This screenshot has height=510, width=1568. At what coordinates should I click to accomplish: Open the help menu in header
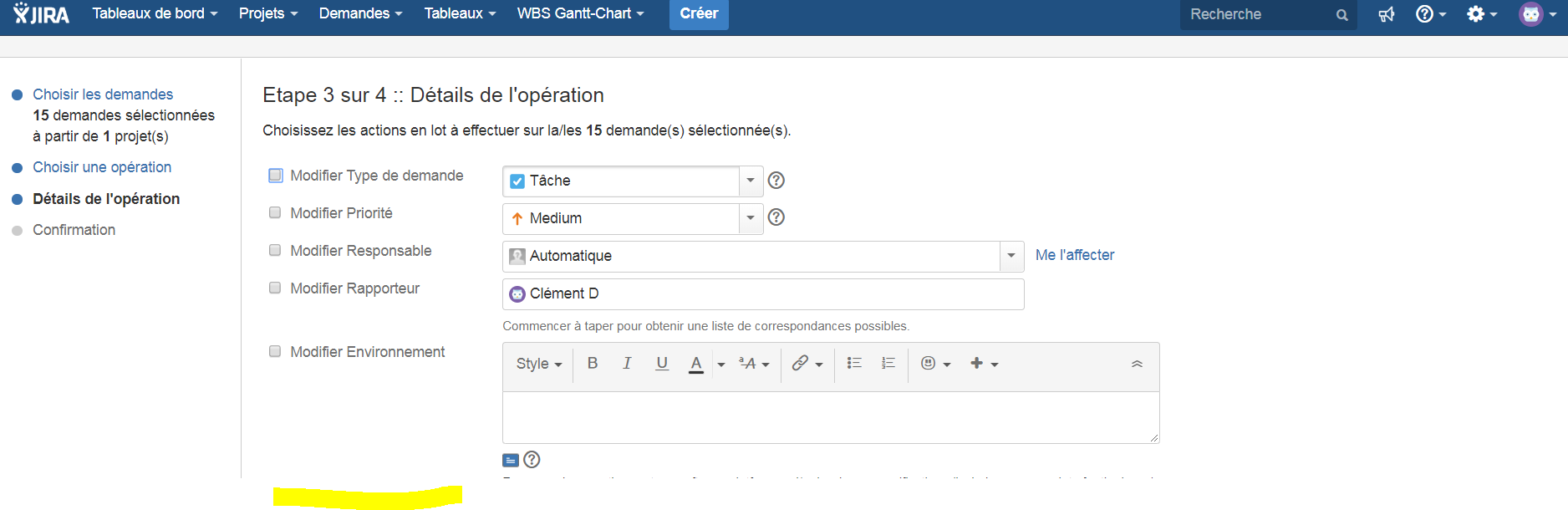click(1430, 14)
